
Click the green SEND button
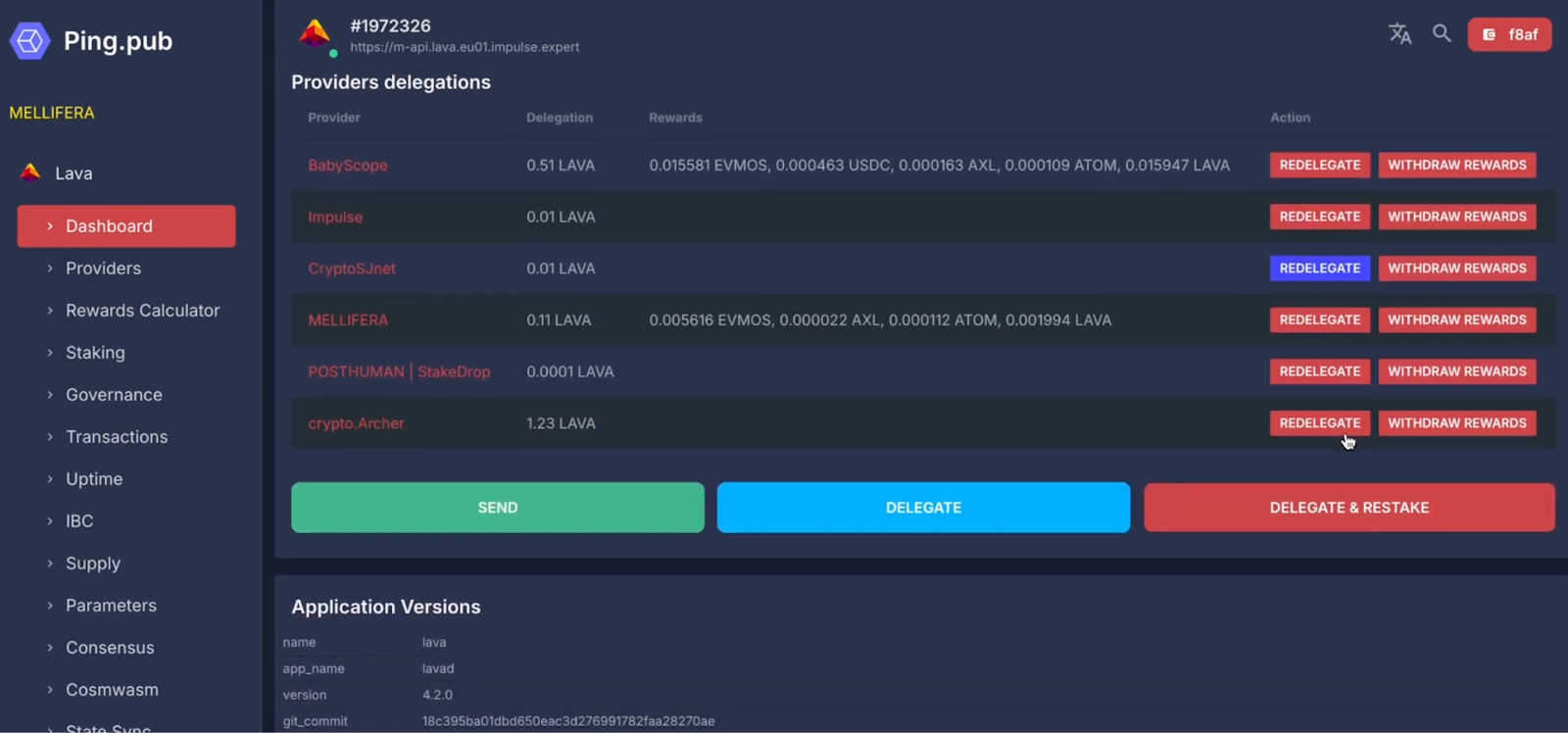[498, 508]
